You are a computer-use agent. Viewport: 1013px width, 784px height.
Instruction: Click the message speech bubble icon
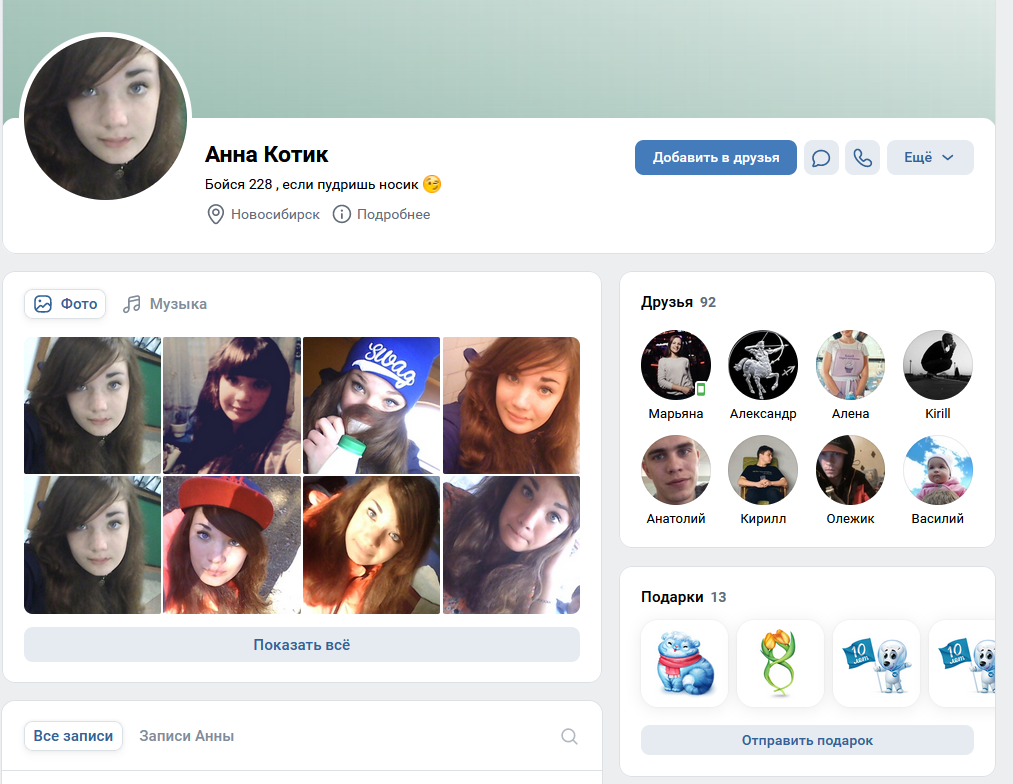[821, 158]
